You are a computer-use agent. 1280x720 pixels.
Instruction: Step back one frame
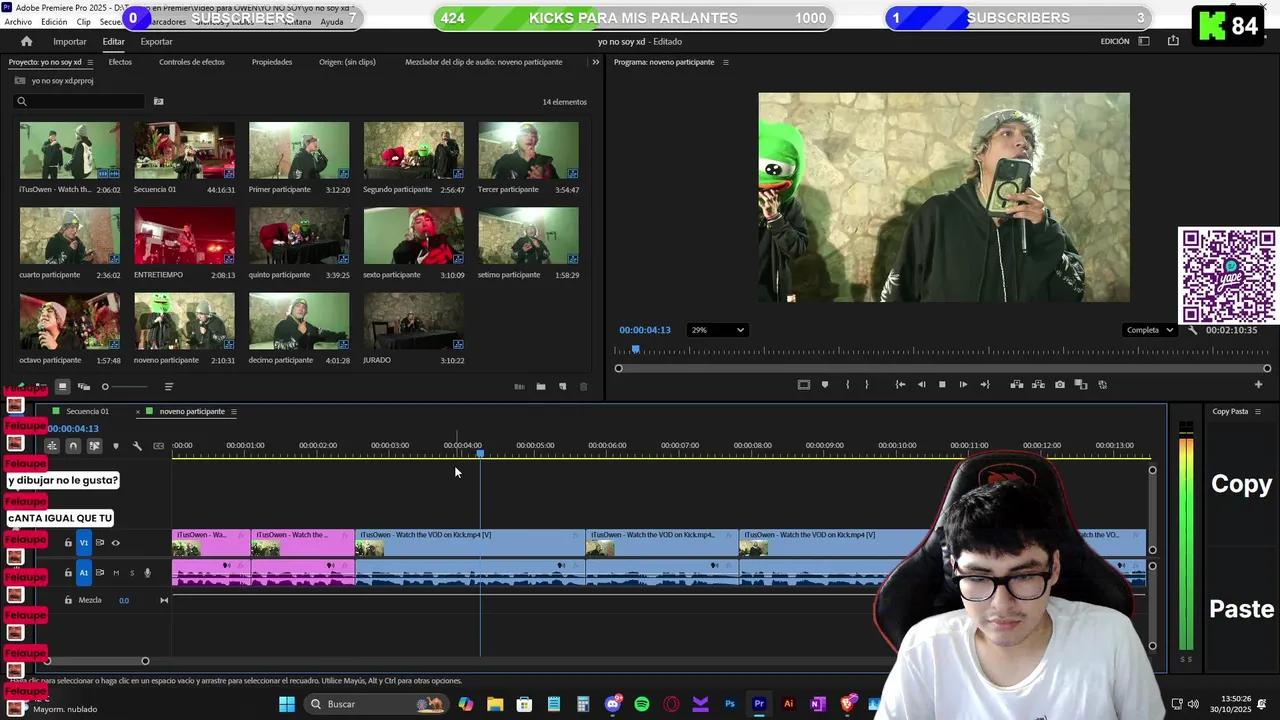pyautogui.click(x=921, y=385)
